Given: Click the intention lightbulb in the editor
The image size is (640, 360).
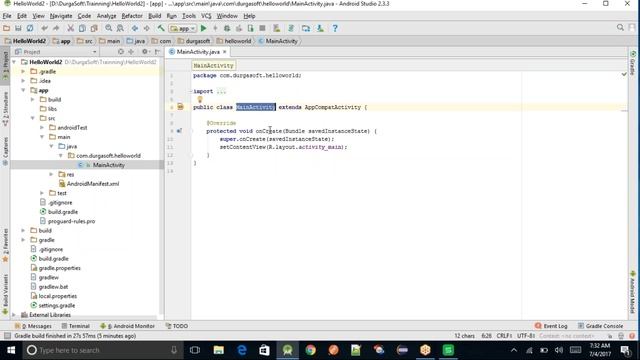Looking at the screenshot, I should click(x=200, y=99).
